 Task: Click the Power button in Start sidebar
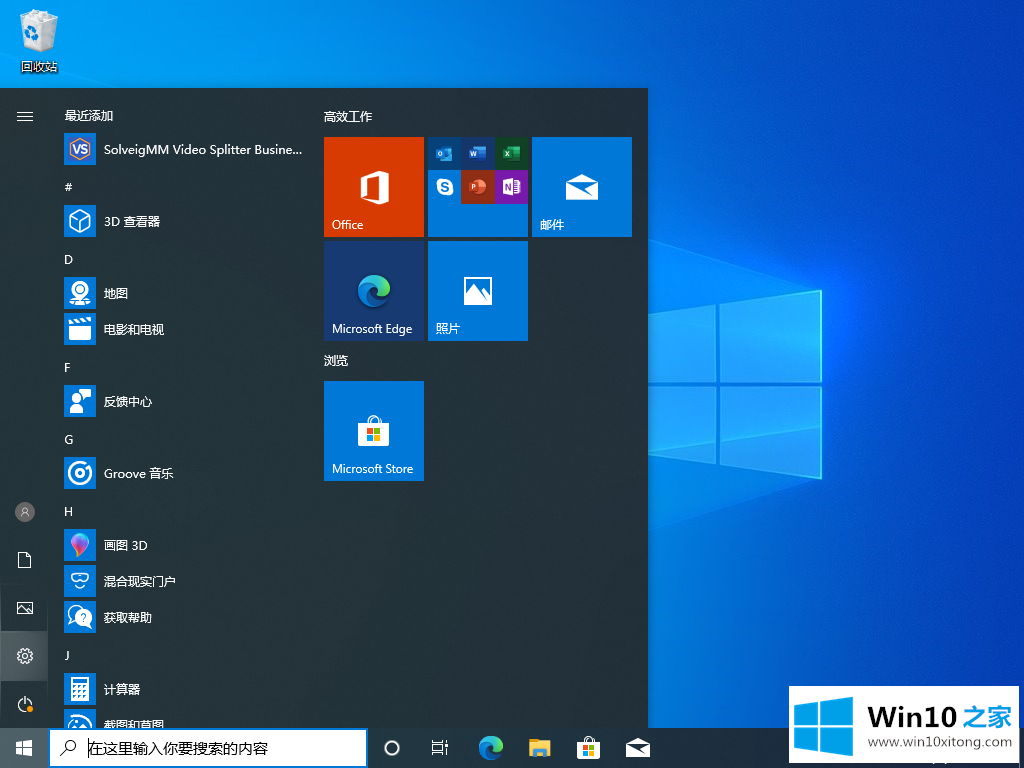[25, 704]
